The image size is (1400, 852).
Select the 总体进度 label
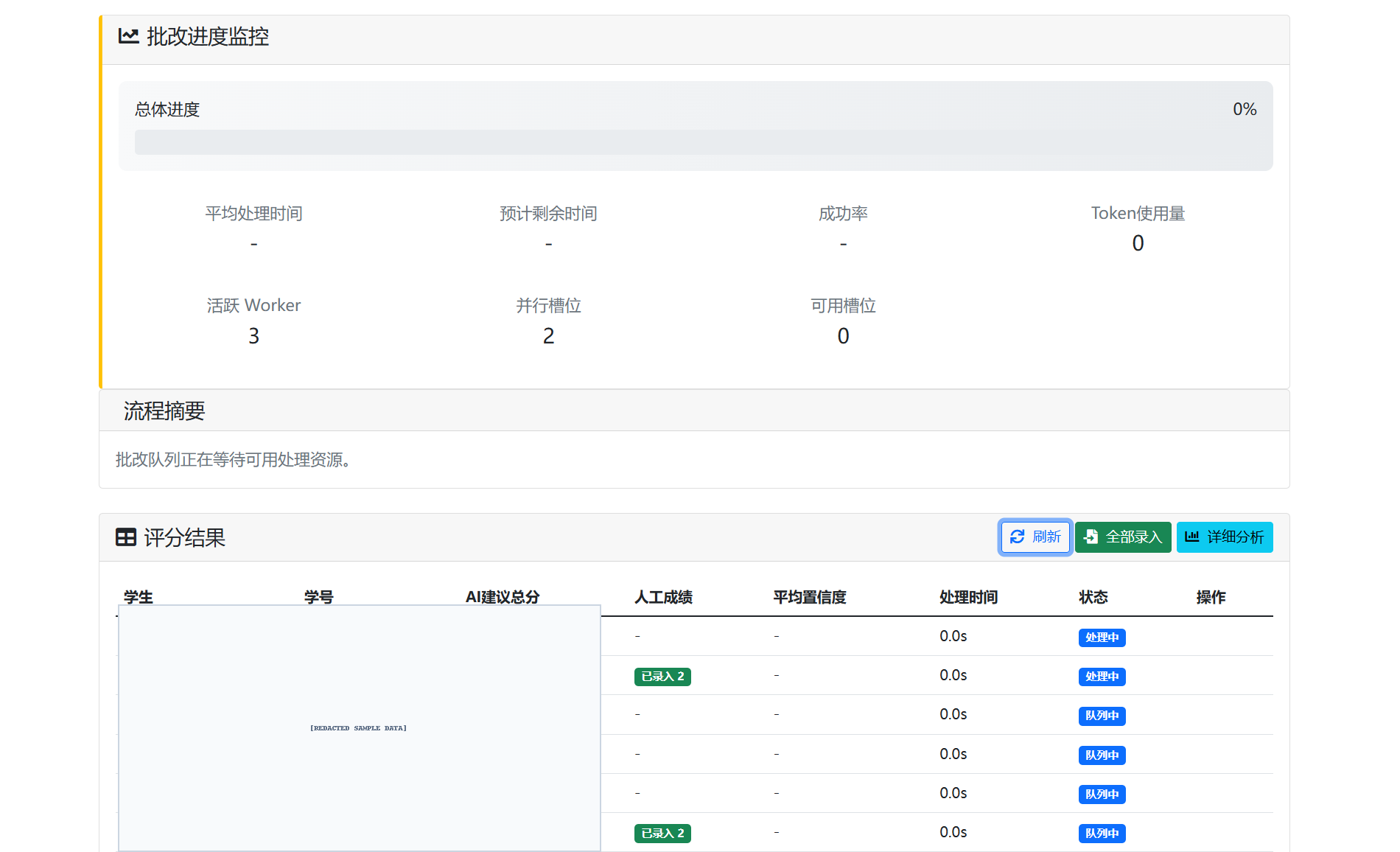click(x=167, y=110)
